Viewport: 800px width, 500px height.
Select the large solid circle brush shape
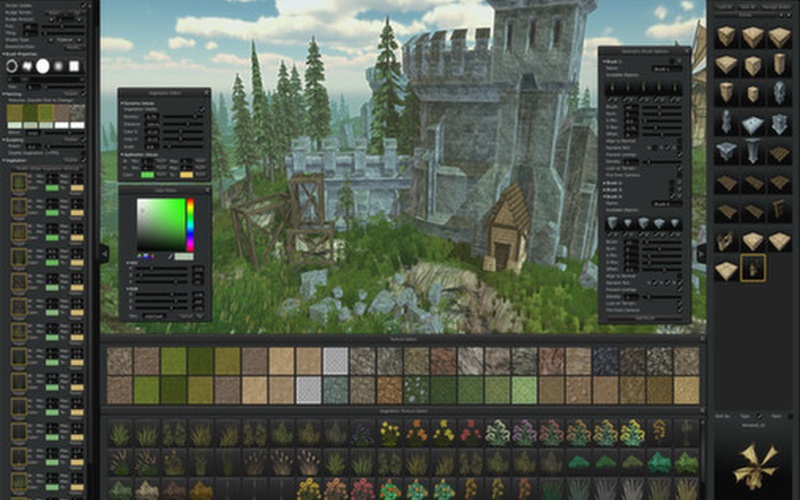(x=42, y=66)
